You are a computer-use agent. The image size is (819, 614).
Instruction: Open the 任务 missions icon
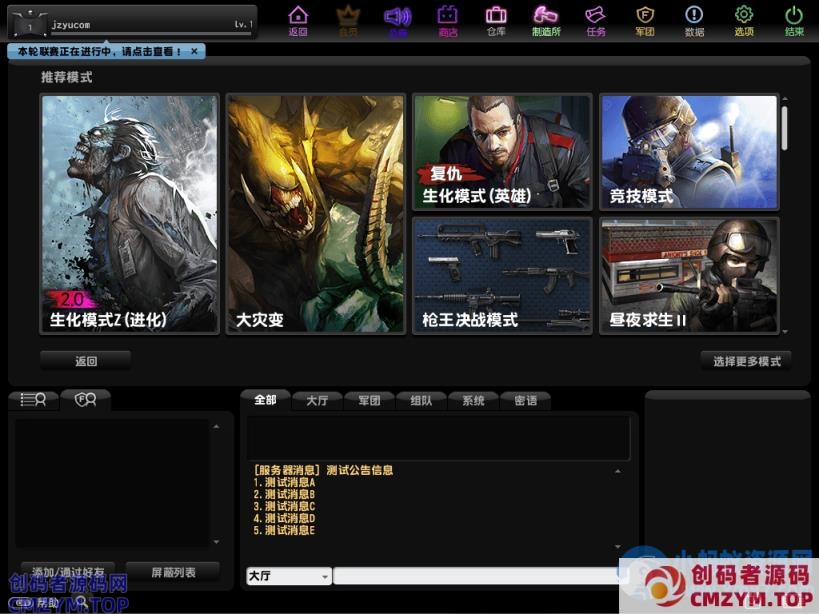pyautogui.click(x=595, y=20)
